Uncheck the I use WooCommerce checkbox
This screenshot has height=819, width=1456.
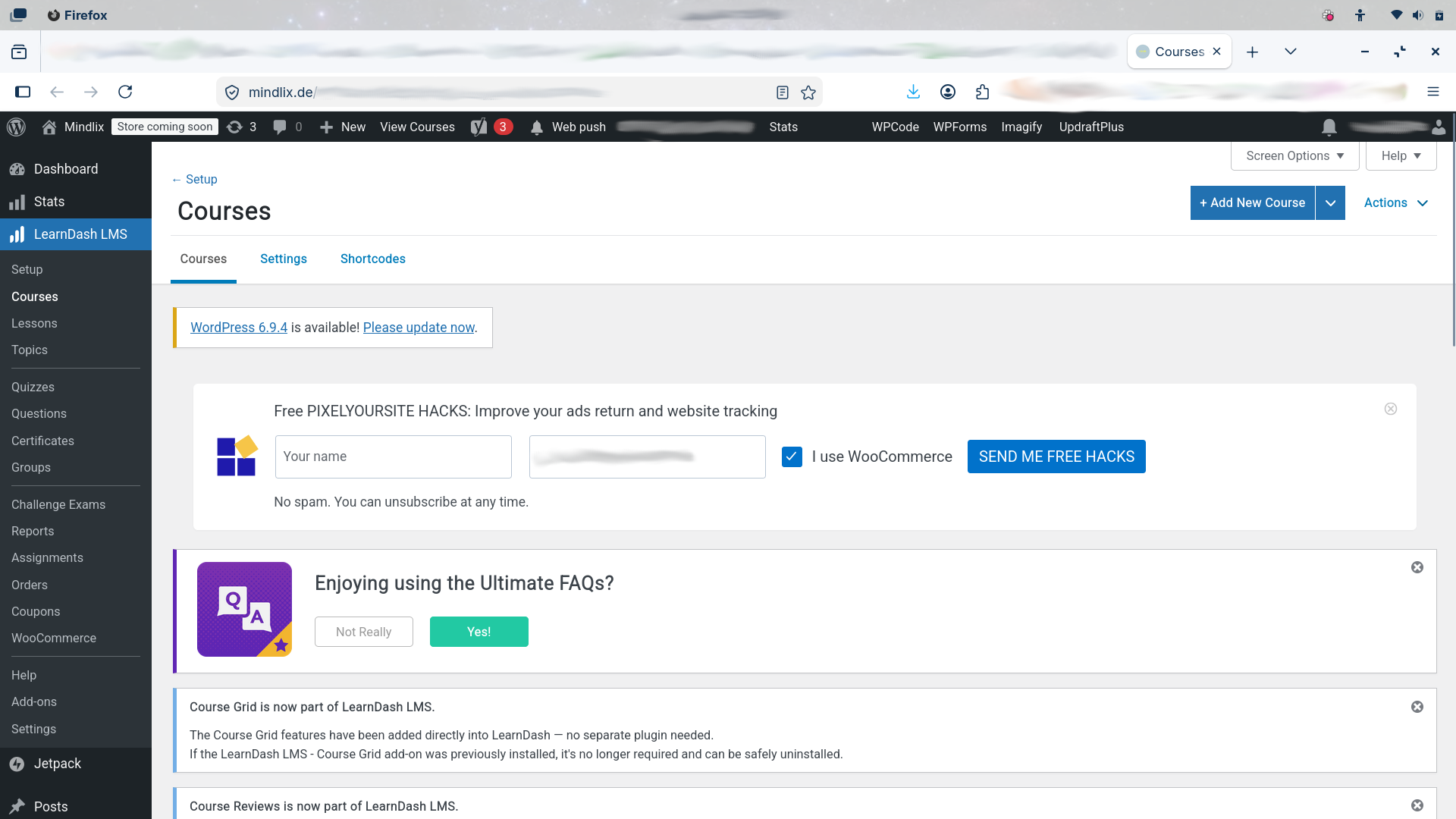tap(792, 457)
